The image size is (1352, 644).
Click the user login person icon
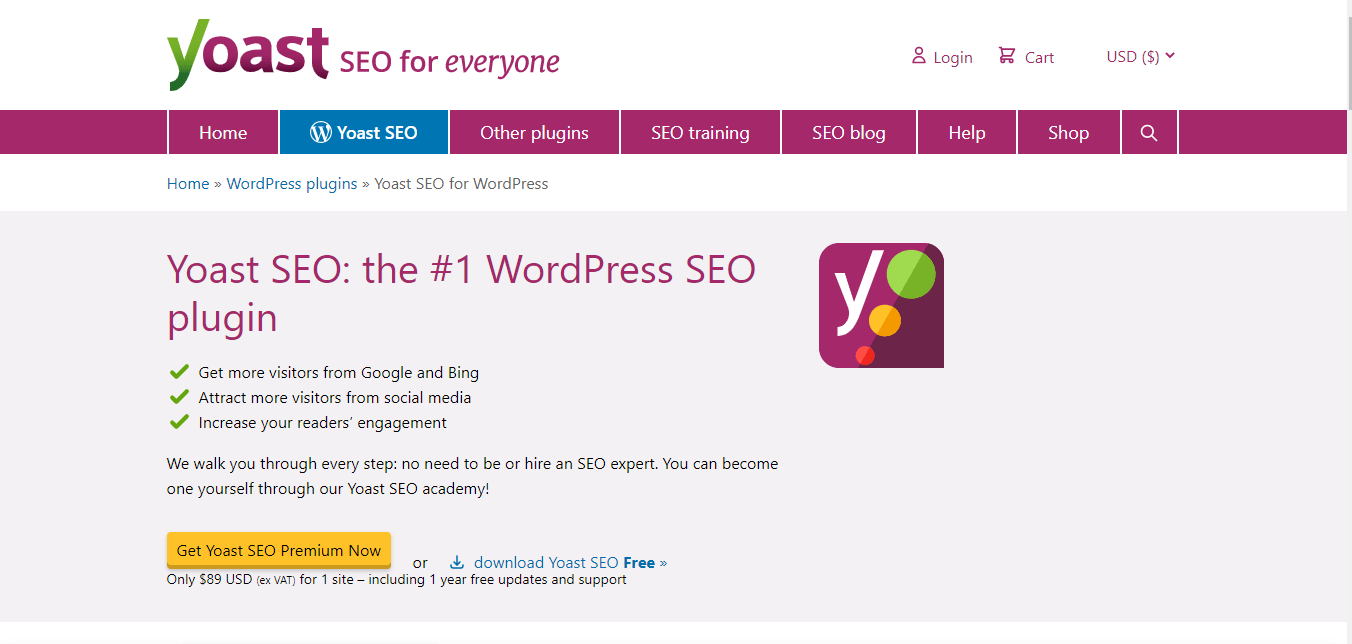click(x=918, y=56)
